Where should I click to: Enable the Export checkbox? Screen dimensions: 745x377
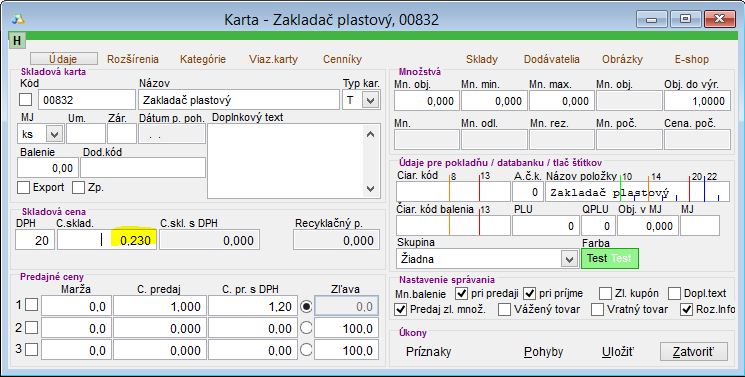(23, 187)
